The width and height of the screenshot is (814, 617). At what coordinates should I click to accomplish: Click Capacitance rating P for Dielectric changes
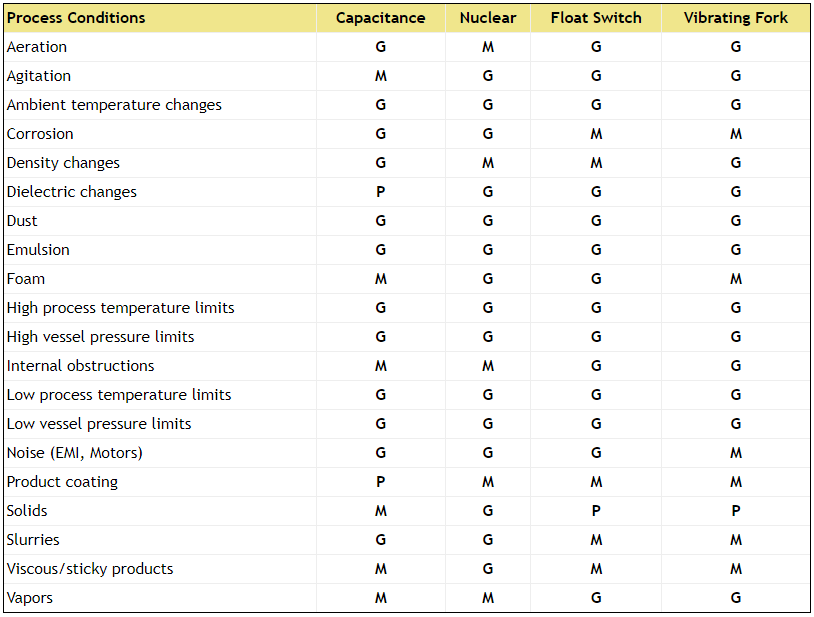(380, 192)
